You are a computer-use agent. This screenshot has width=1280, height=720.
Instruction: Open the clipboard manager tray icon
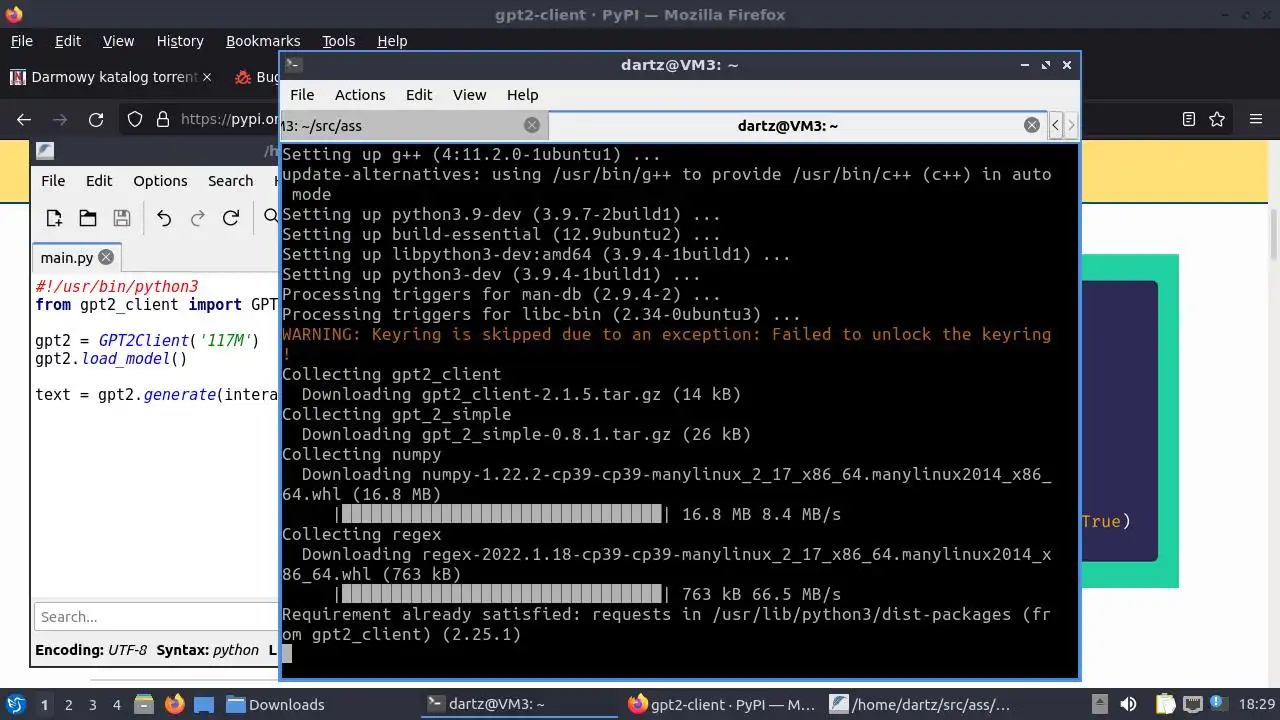(1165, 704)
